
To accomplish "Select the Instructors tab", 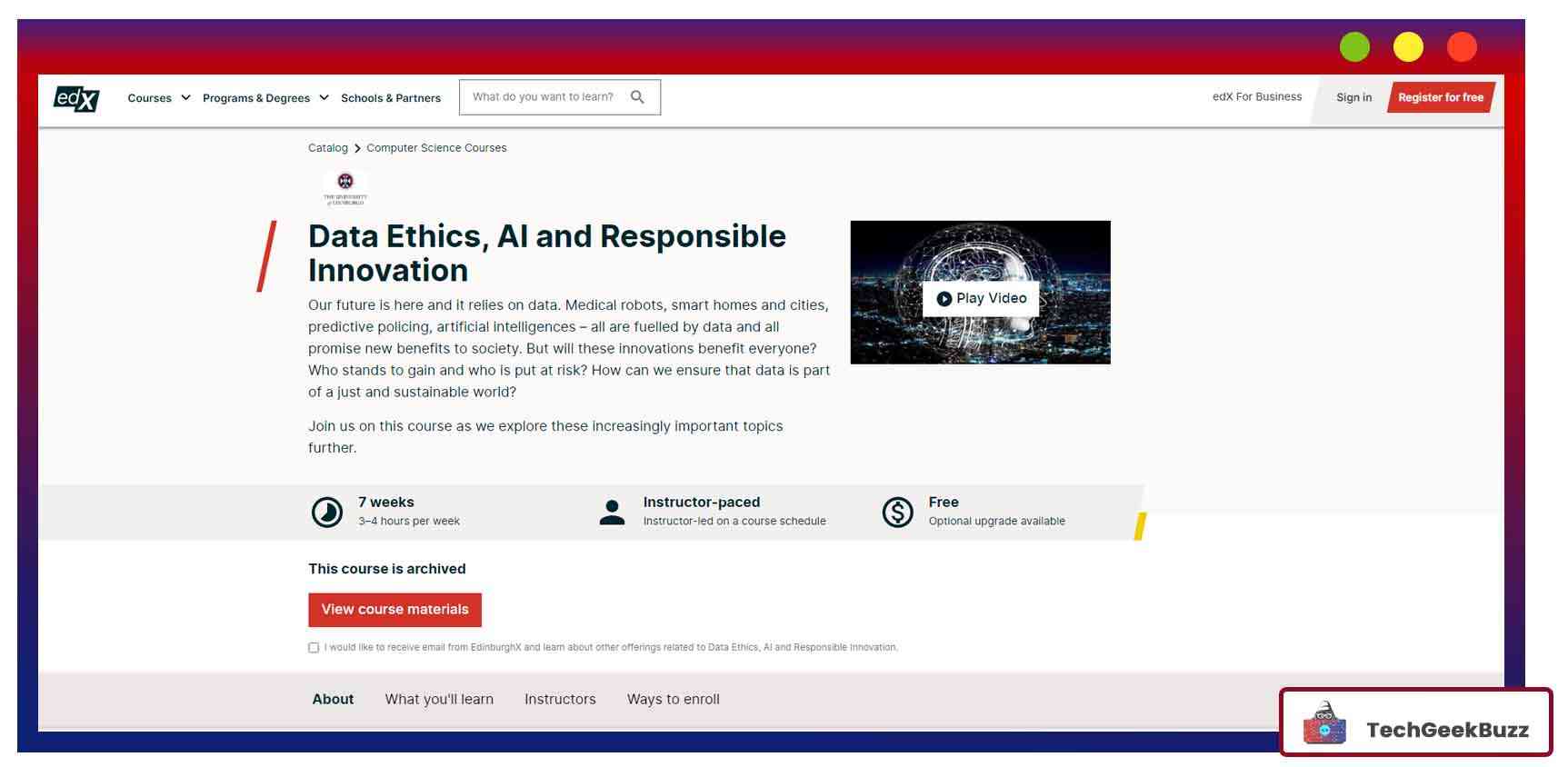I will coord(560,699).
